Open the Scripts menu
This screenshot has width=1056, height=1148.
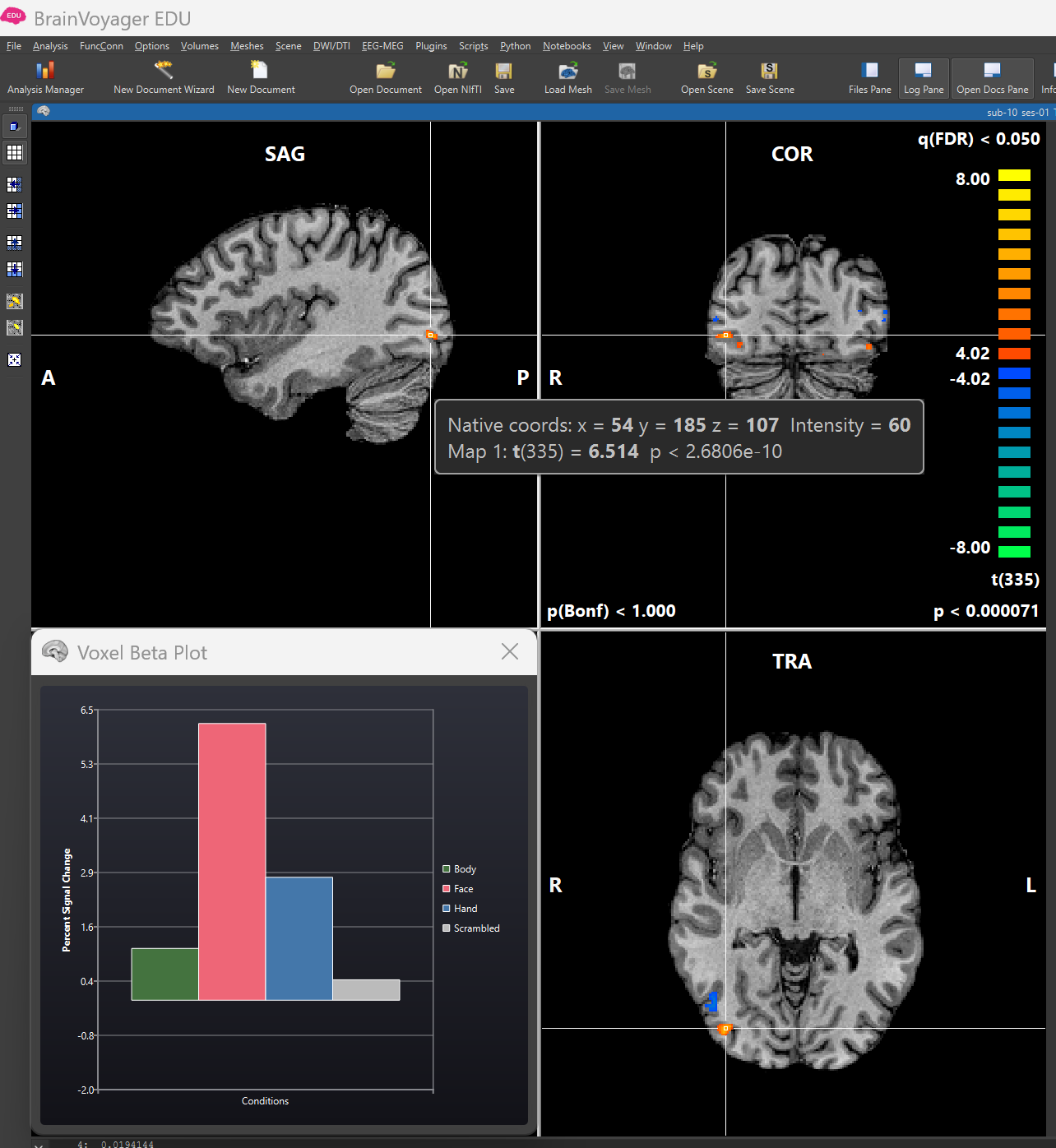(x=473, y=46)
